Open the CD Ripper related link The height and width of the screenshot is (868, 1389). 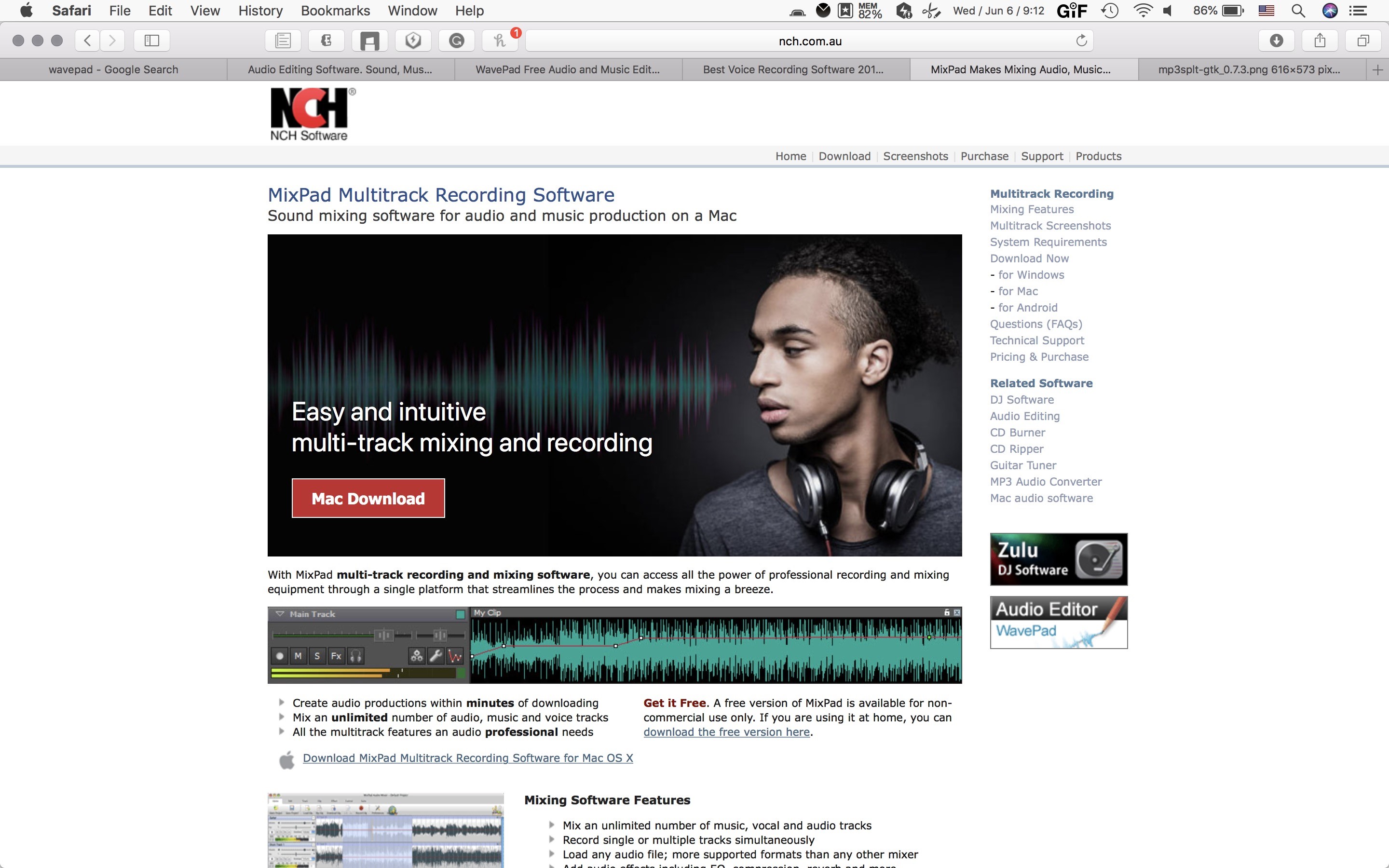(x=1017, y=449)
